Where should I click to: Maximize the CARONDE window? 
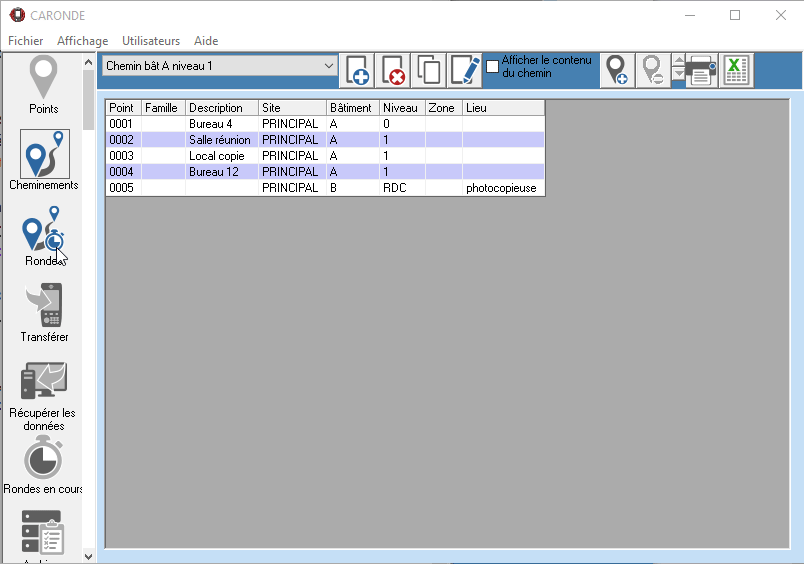click(735, 15)
